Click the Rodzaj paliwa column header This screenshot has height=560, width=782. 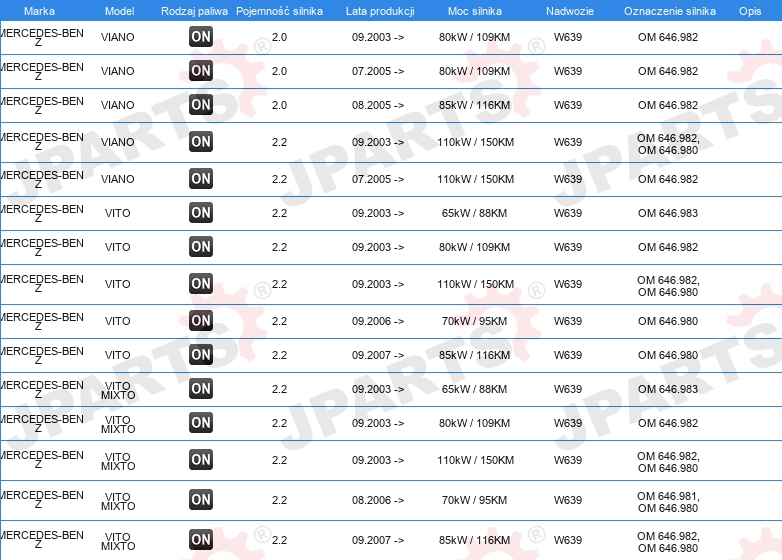click(194, 11)
